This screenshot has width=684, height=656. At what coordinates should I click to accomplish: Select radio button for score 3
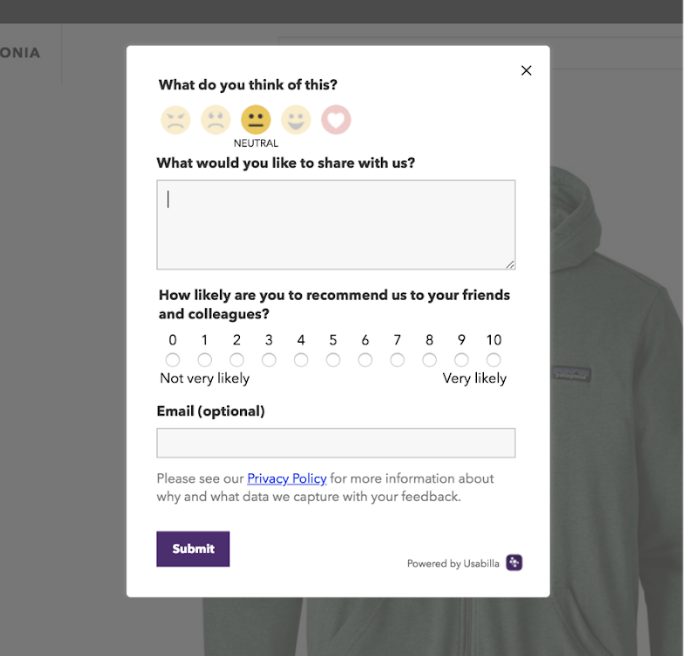(x=269, y=360)
